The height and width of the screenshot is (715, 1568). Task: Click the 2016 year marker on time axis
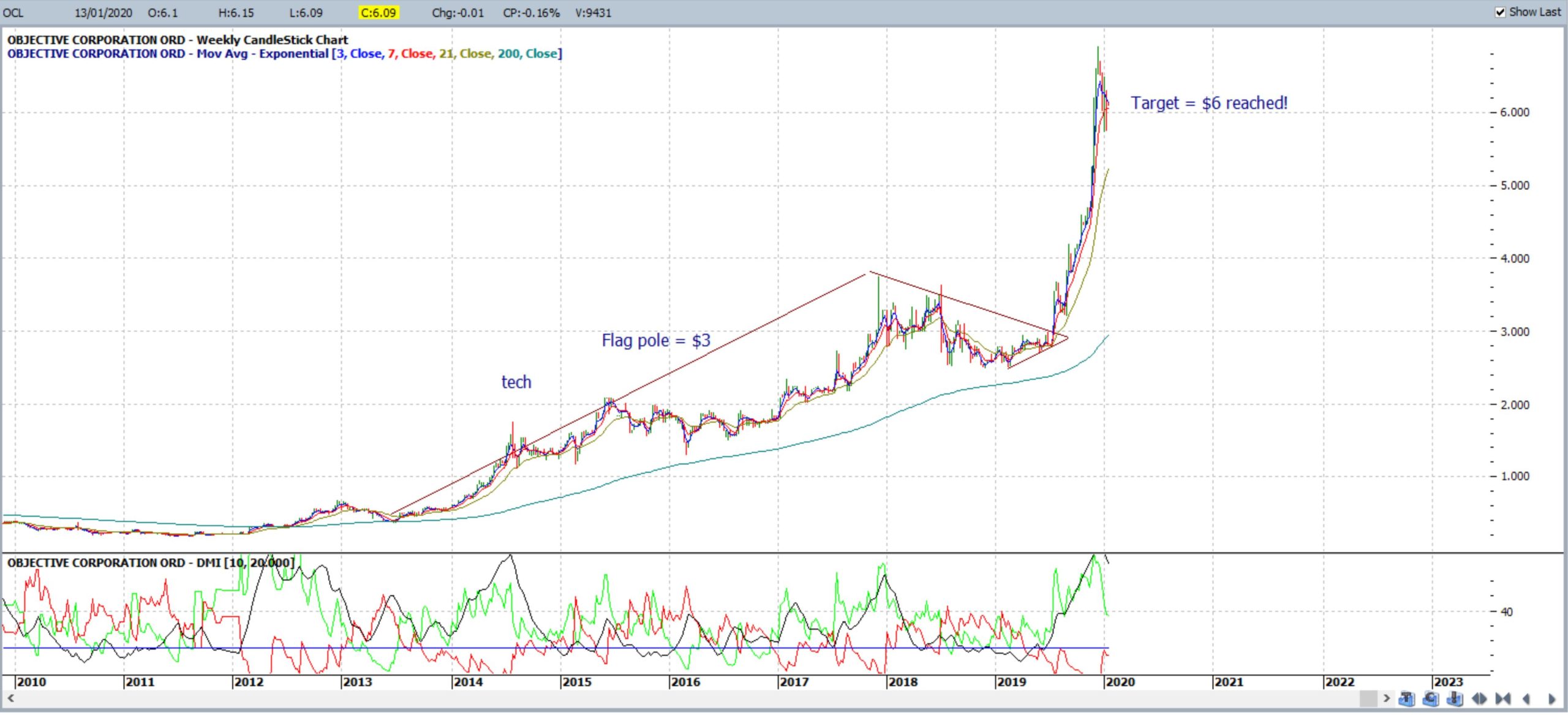[685, 683]
